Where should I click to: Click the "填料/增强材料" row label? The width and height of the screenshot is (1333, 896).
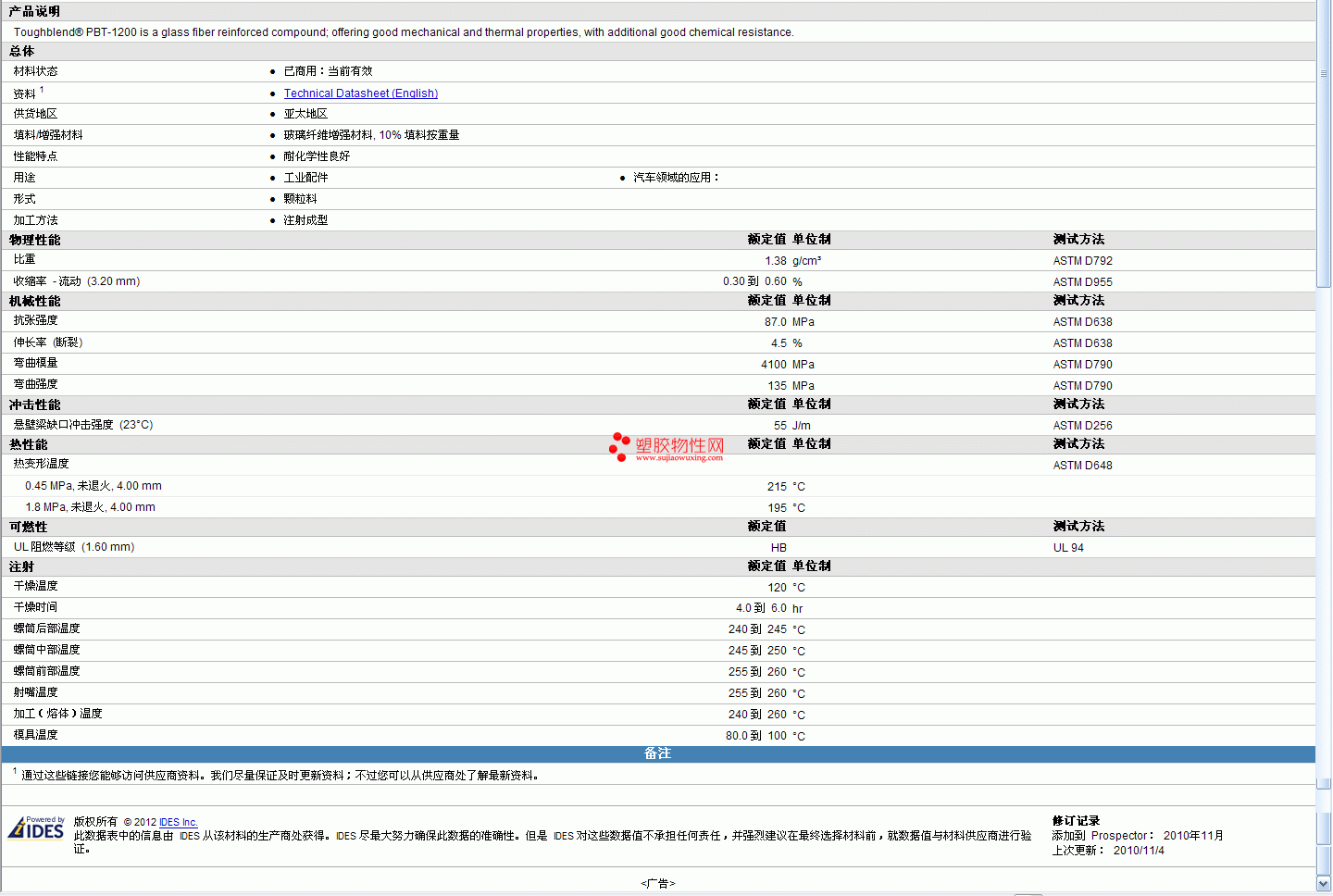pos(48,135)
